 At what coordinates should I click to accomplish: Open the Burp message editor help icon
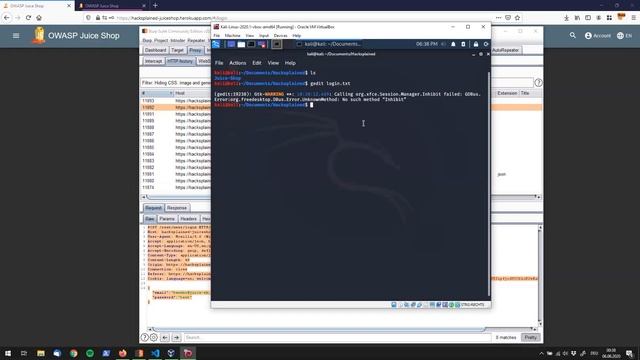point(144,338)
